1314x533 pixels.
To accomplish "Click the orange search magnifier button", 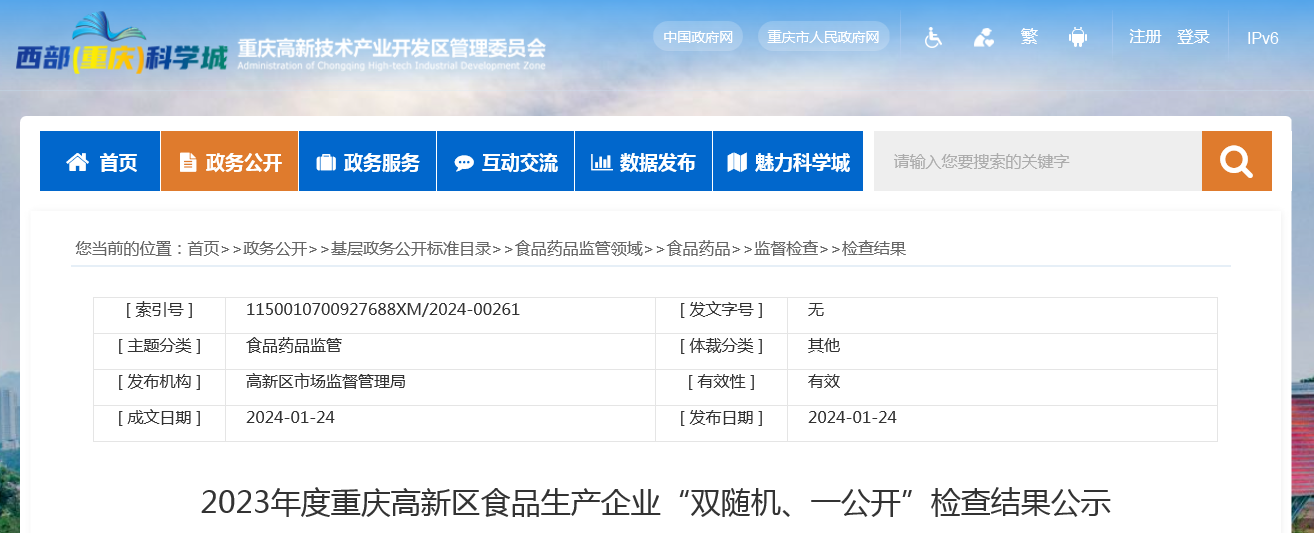I will (1237, 161).
